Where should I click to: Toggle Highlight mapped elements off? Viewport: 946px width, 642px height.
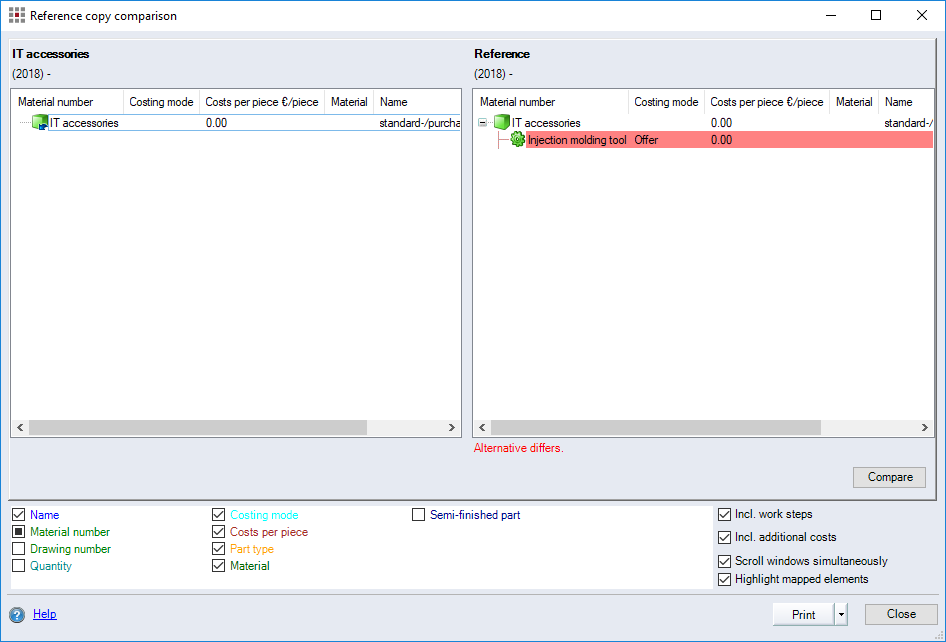[x=725, y=579]
